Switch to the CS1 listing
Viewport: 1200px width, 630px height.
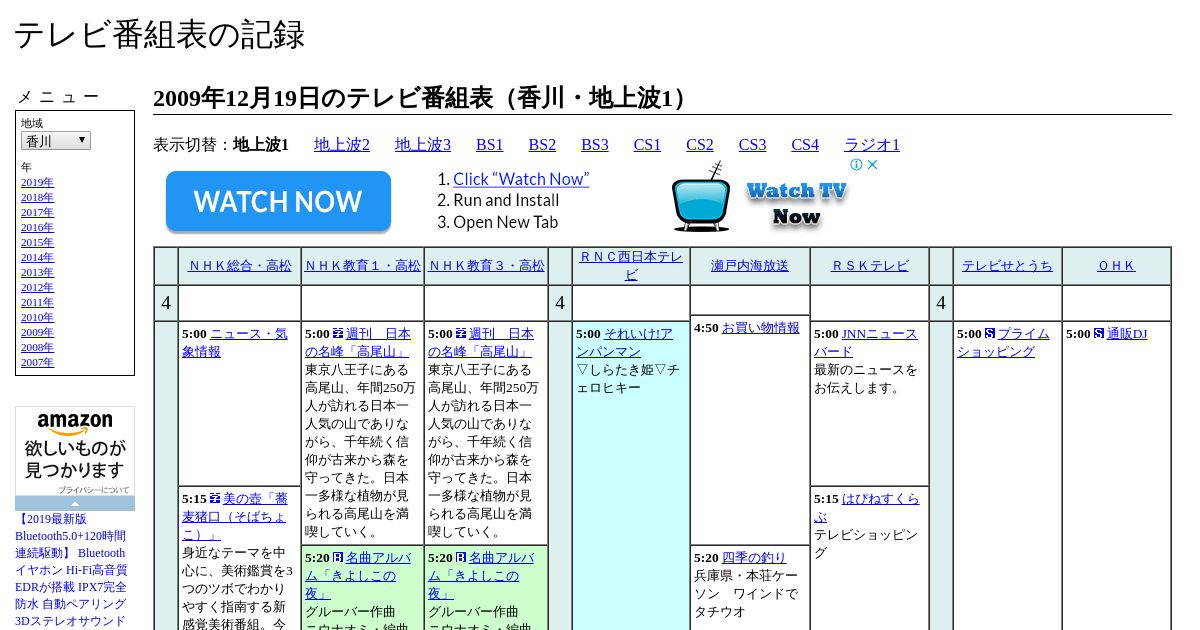(x=647, y=145)
